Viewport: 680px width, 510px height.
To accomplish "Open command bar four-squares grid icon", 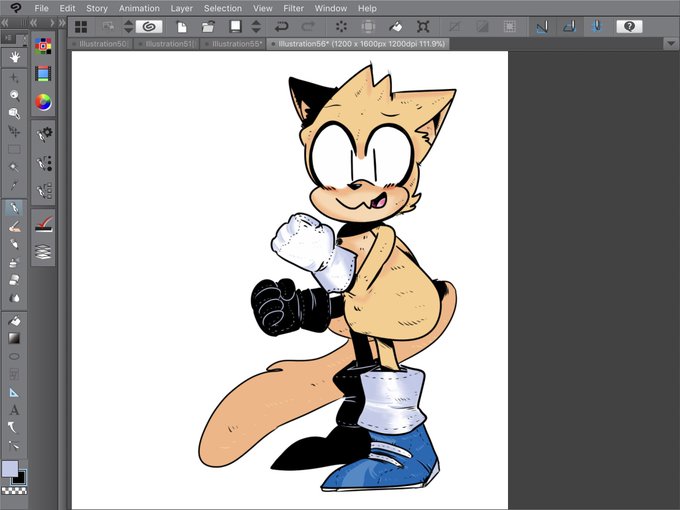I will [x=81, y=27].
